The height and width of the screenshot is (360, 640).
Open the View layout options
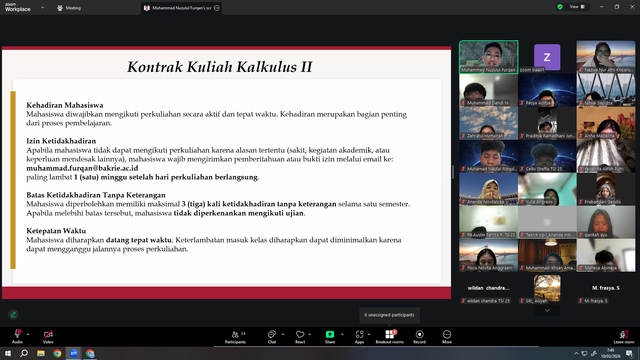click(577, 7)
